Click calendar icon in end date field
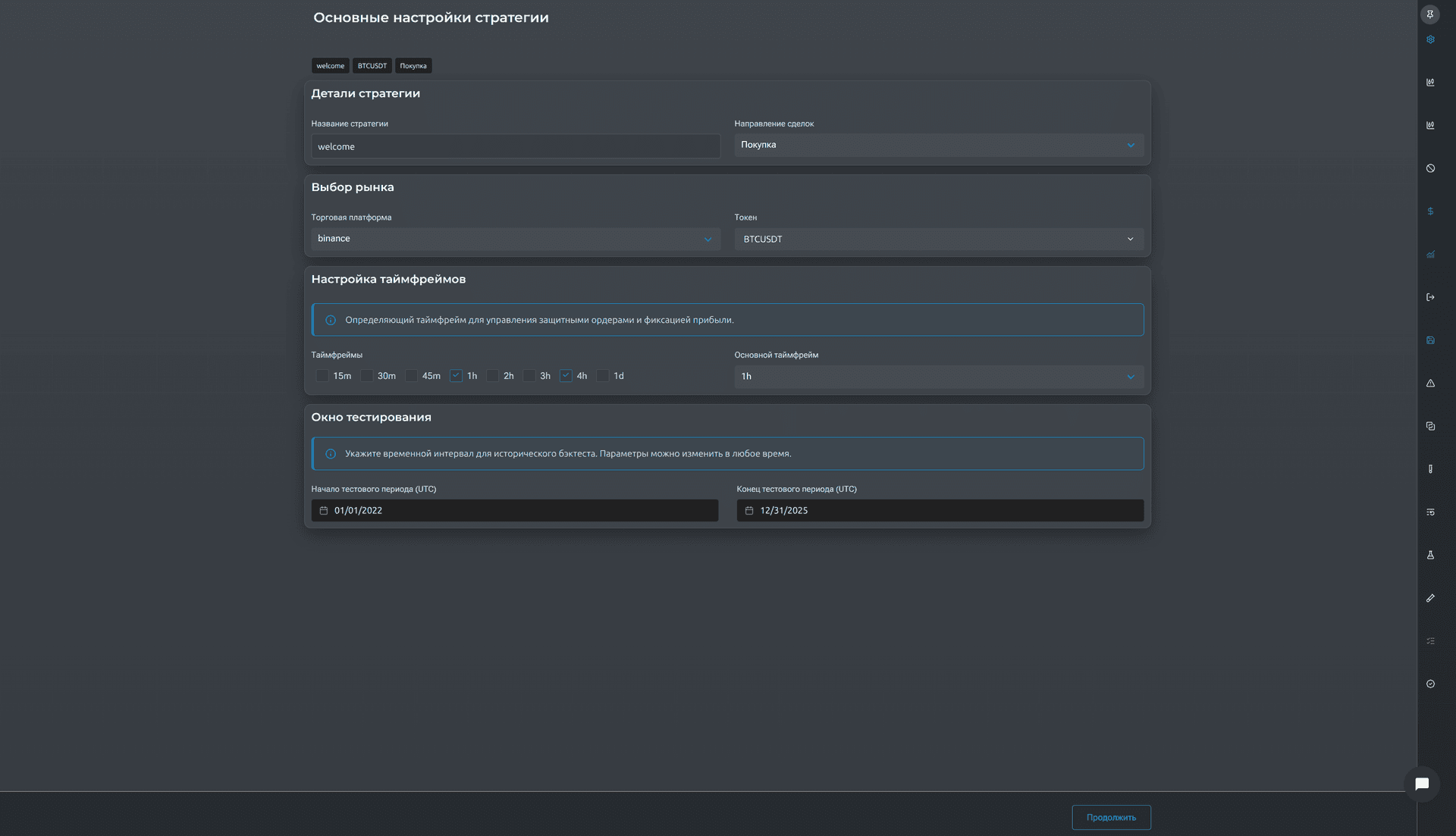This screenshot has width=1456, height=836. tap(749, 511)
